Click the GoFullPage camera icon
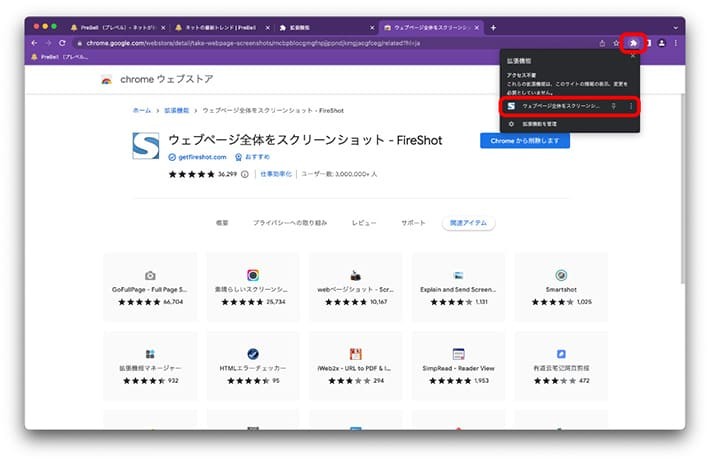710x463 pixels. click(x=150, y=275)
